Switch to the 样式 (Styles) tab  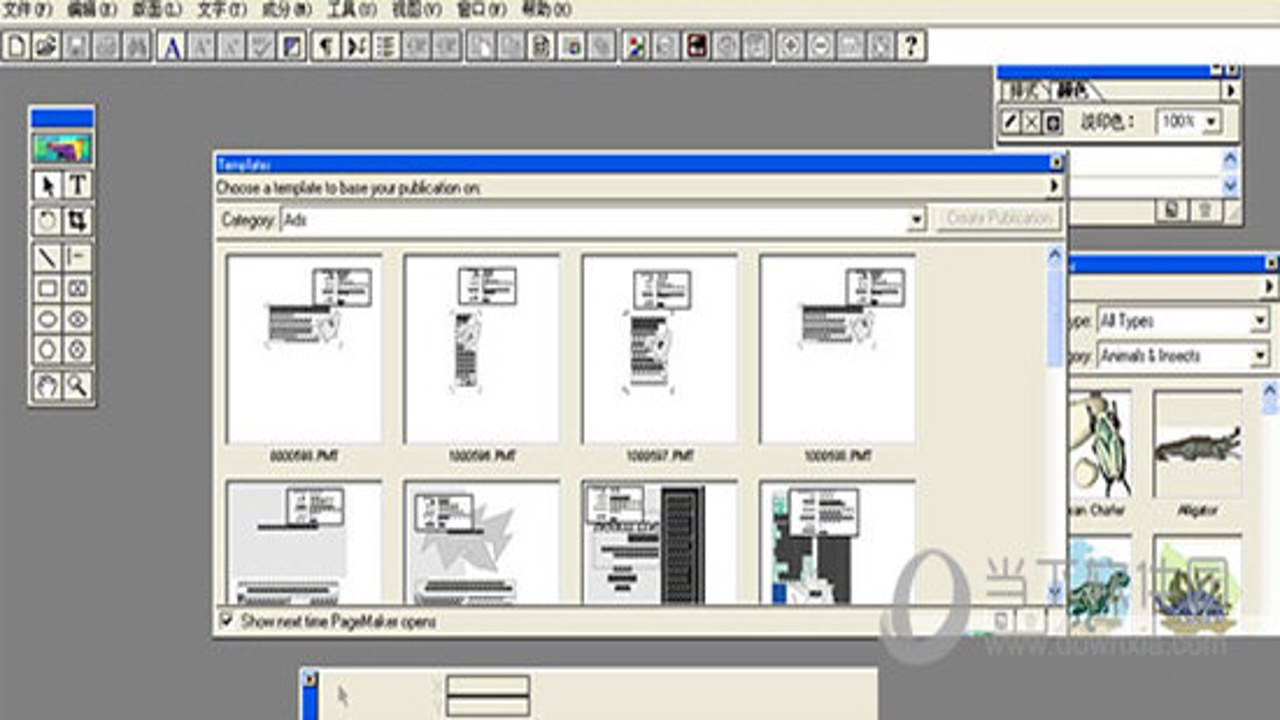click(x=1025, y=91)
